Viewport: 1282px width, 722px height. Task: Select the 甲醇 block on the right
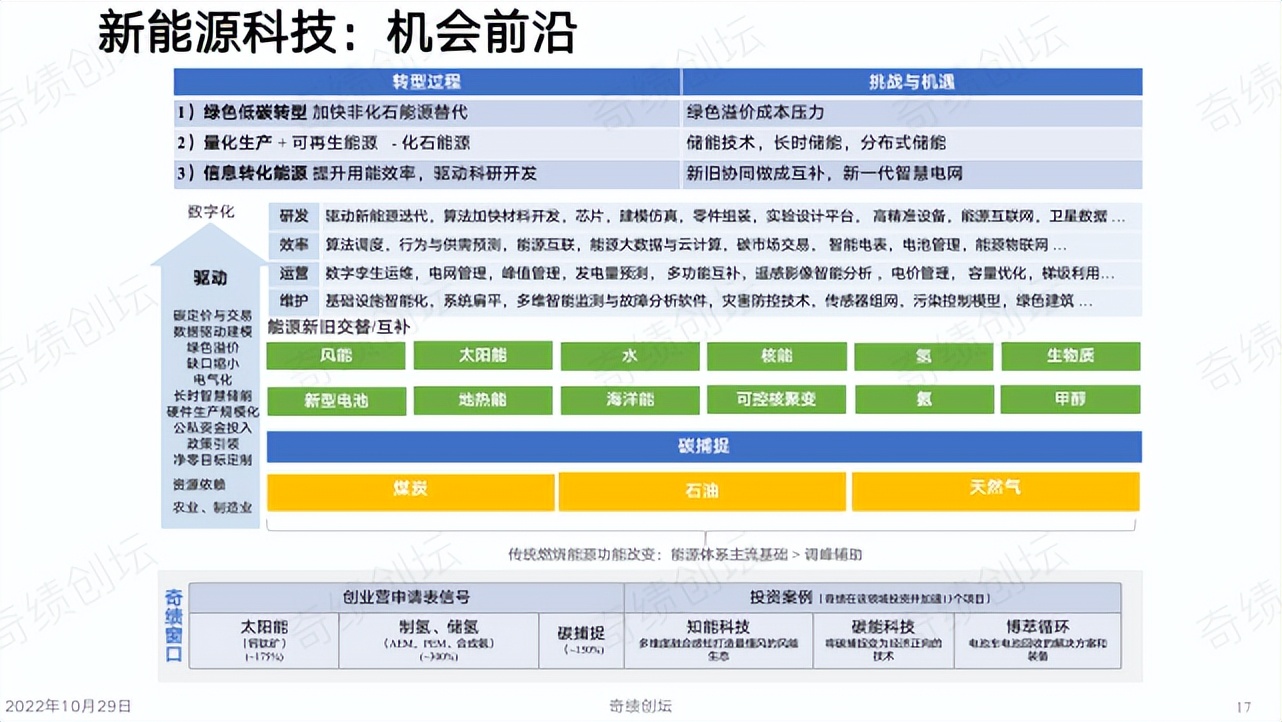coord(1067,400)
